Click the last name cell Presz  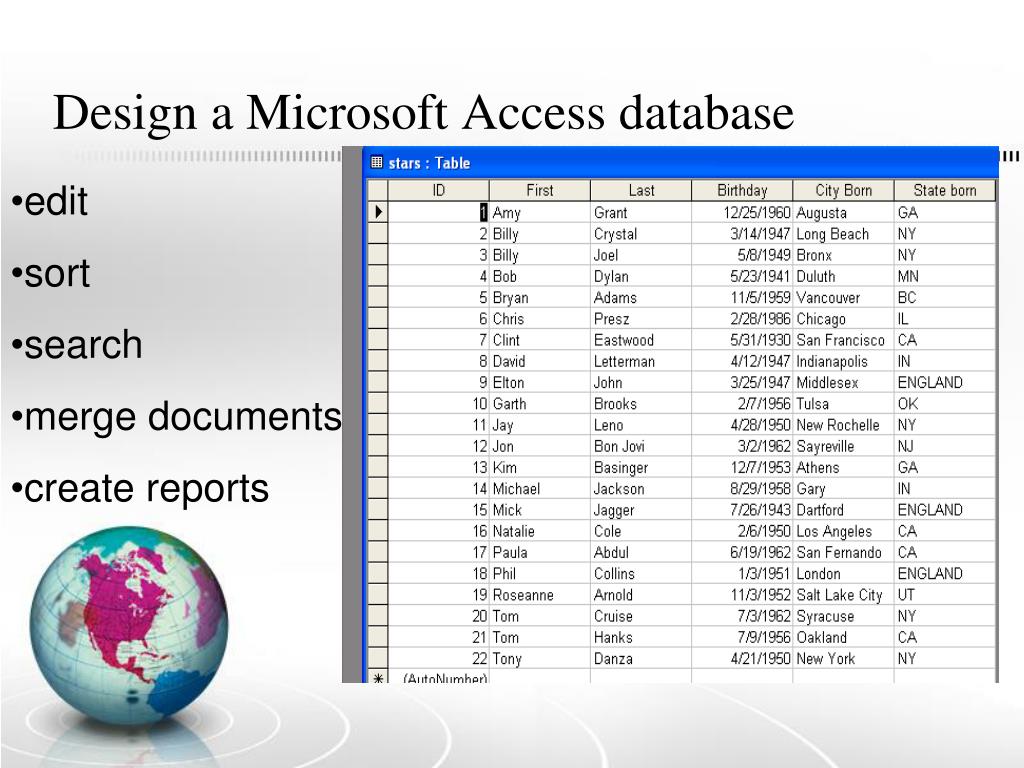(x=641, y=319)
